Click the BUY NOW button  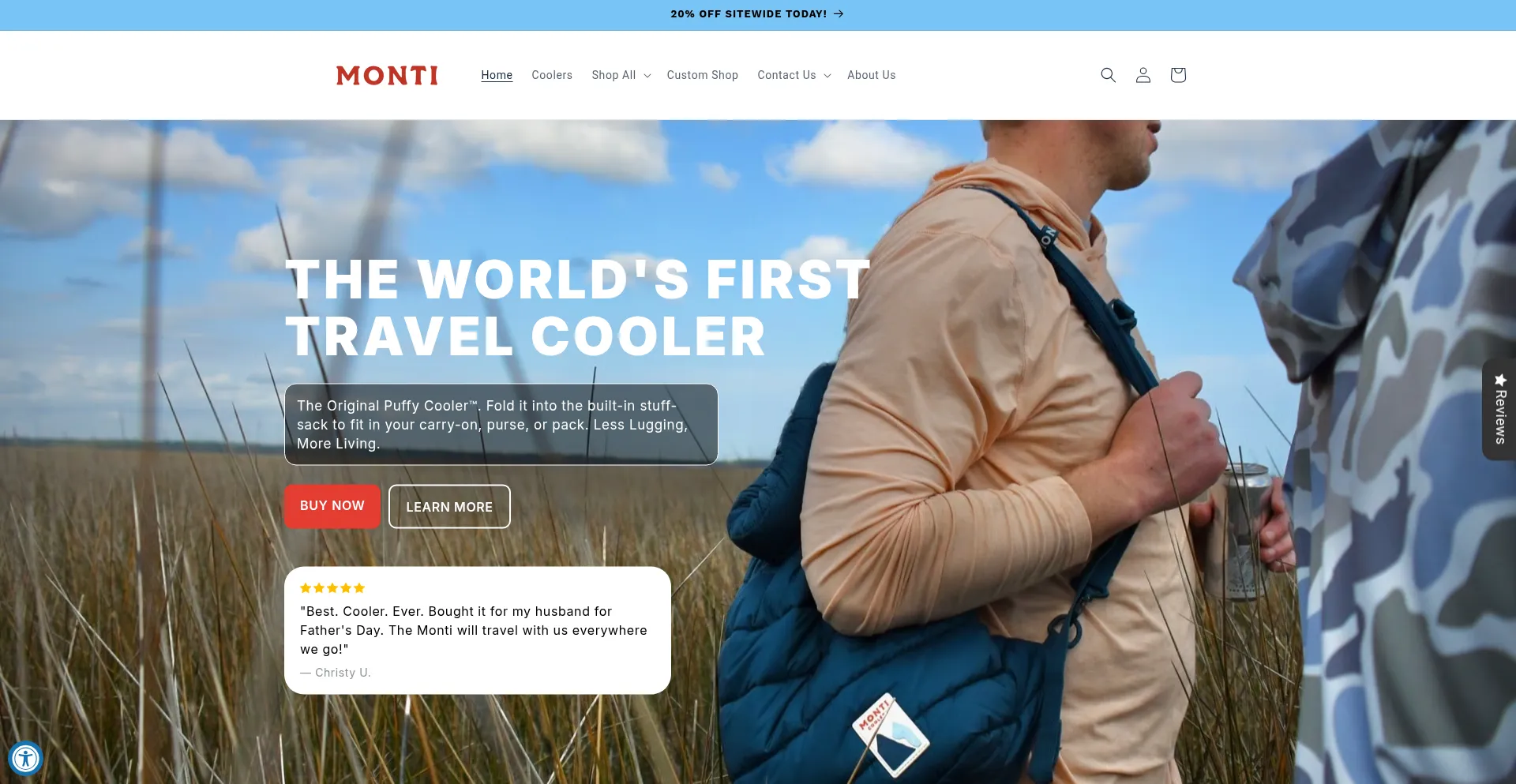pyautogui.click(x=332, y=506)
